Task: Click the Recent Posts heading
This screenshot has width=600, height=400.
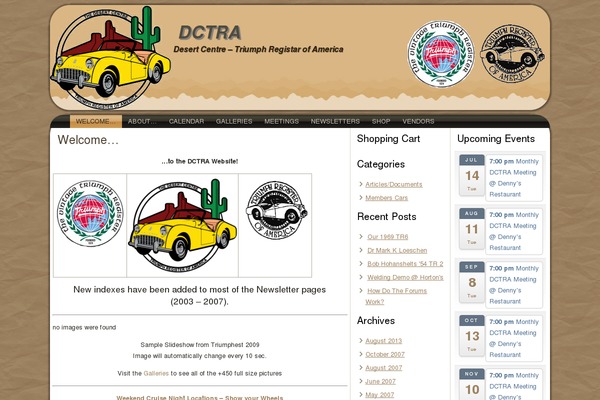Action: pyautogui.click(x=386, y=217)
